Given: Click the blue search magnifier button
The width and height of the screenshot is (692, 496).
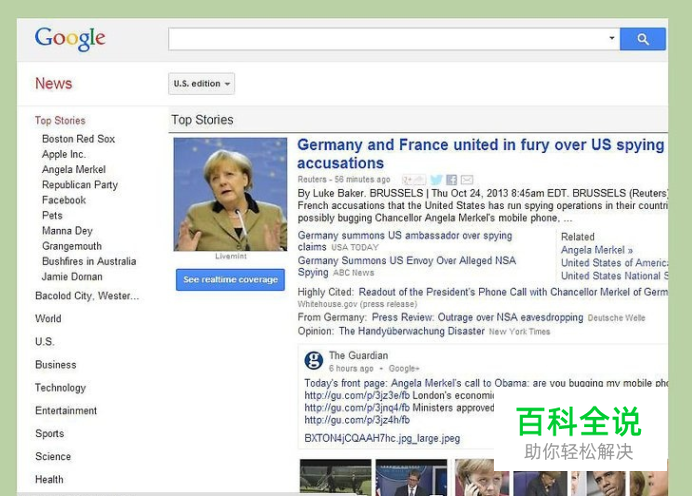Looking at the screenshot, I should tap(643, 39).
